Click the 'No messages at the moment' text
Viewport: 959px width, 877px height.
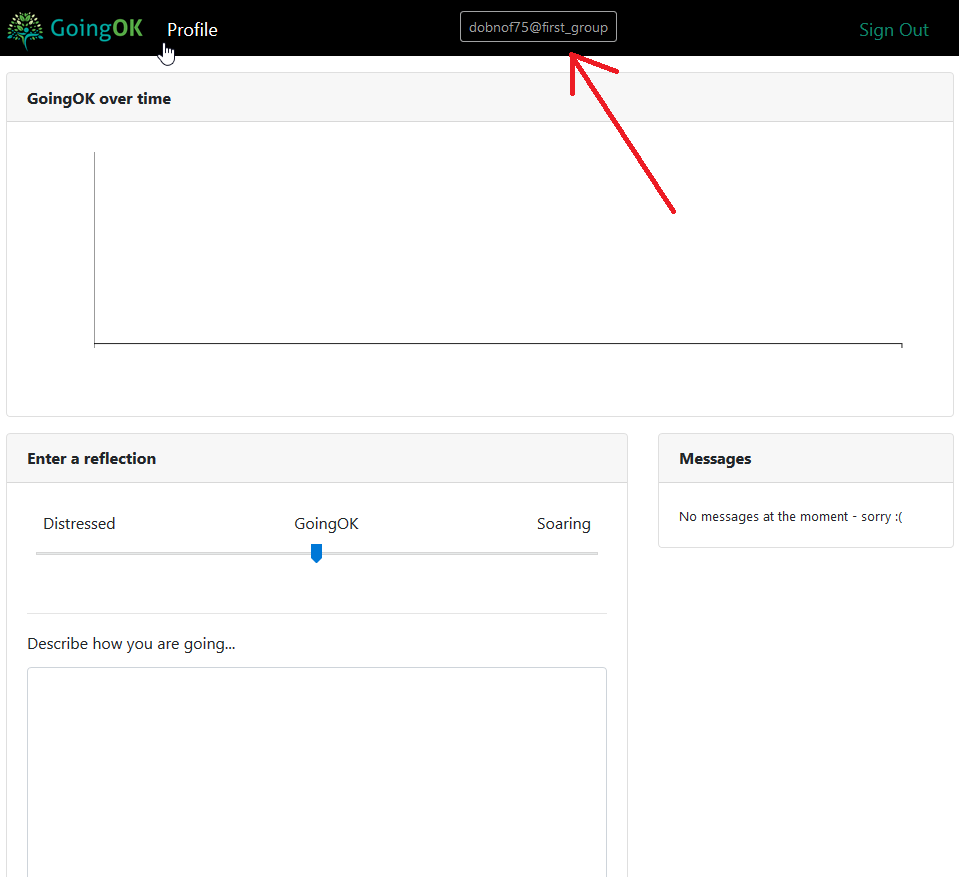(x=790, y=517)
